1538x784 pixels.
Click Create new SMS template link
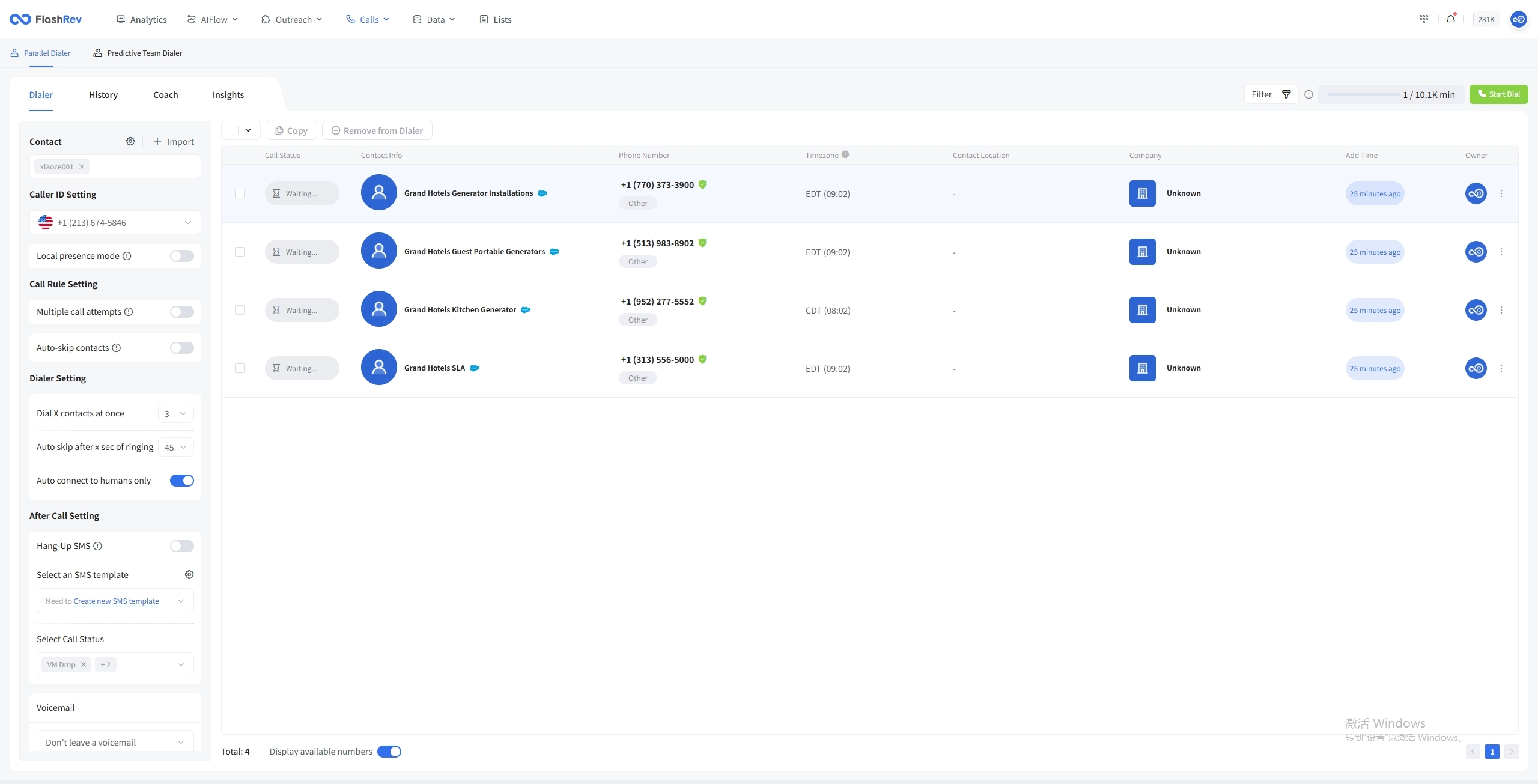tap(116, 601)
